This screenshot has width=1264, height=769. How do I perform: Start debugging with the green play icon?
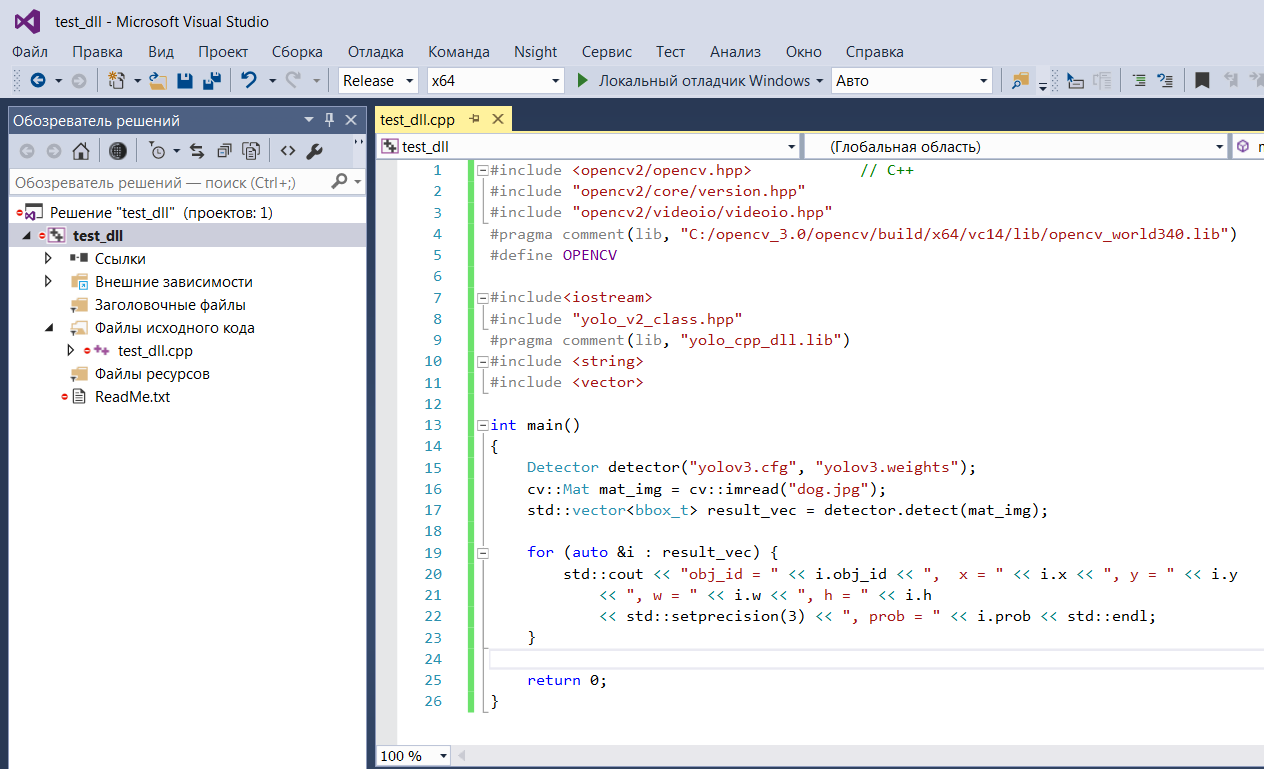[x=583, y=80]
